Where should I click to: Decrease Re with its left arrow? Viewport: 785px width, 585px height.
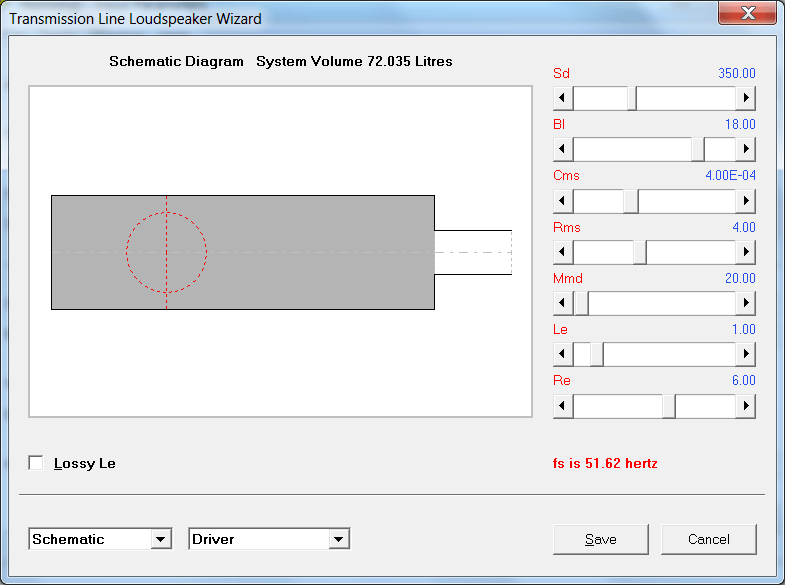coord(563,405)
